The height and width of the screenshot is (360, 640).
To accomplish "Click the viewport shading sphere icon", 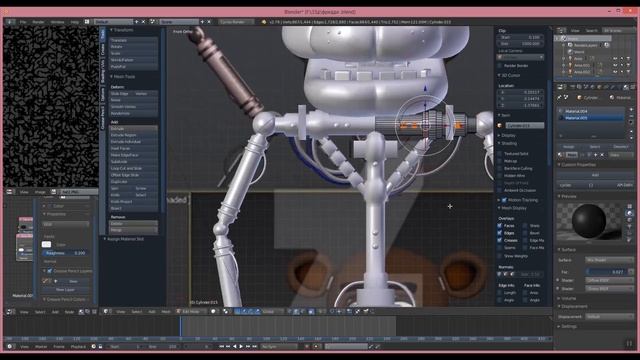I will click(x=213, y=311).
